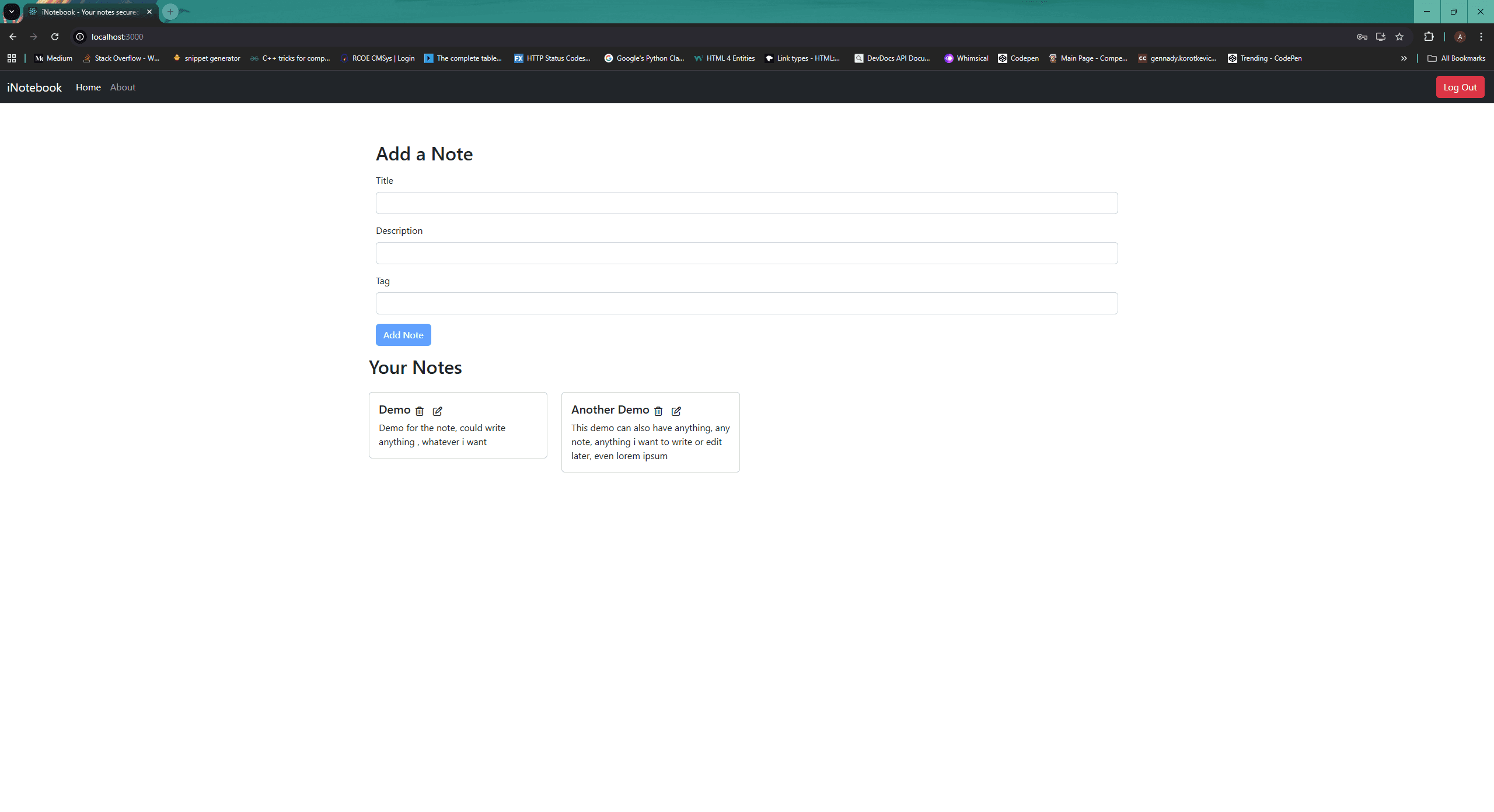Edit the Another Demo note
1494x812 pixels.
[676, 411]
